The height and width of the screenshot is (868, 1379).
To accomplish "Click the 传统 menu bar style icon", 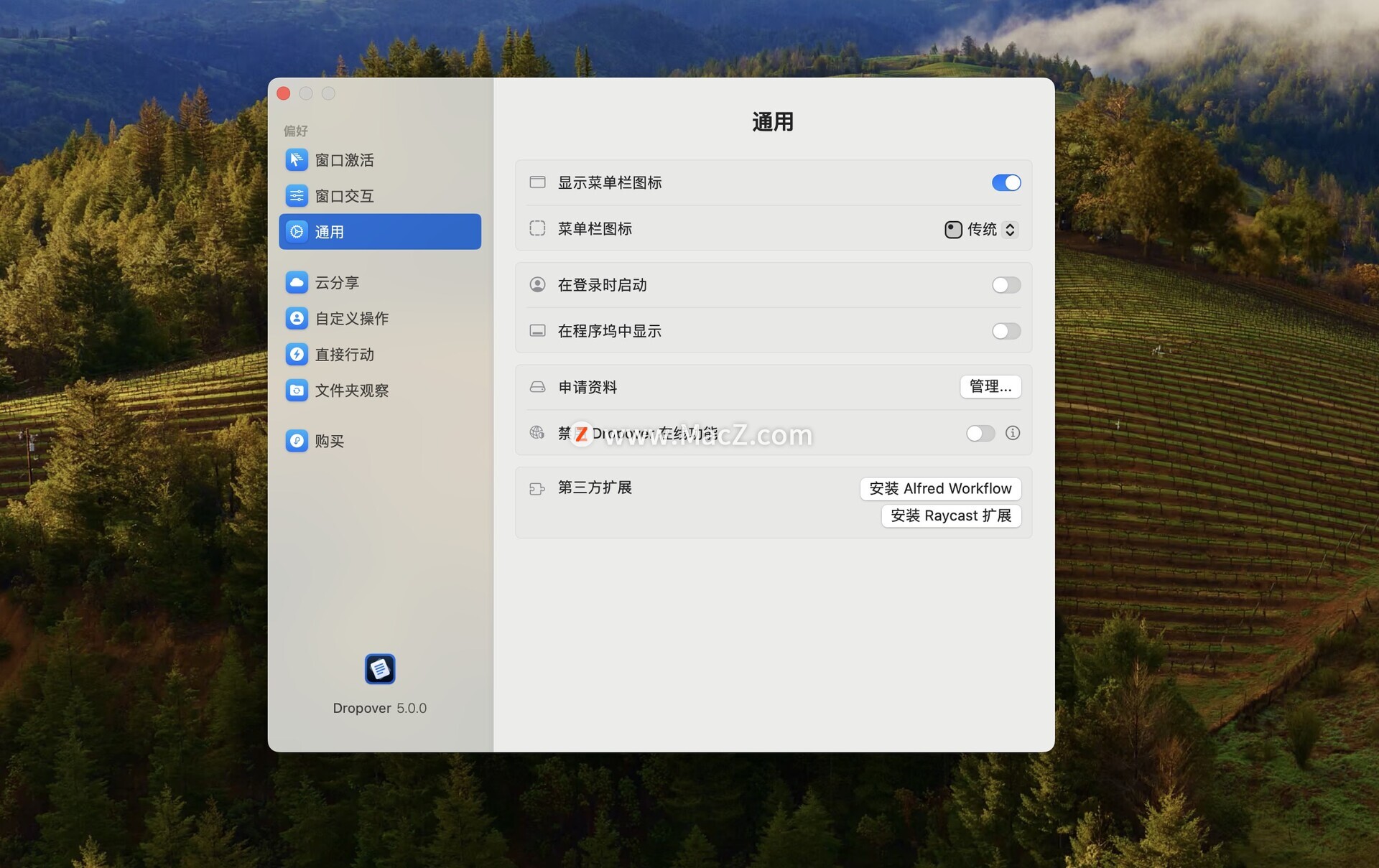I will pyautogui.click(x=953, y=230).
